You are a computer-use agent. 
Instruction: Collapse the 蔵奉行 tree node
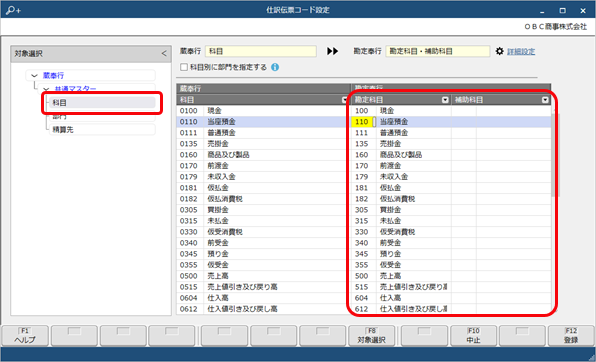point(34,76)
